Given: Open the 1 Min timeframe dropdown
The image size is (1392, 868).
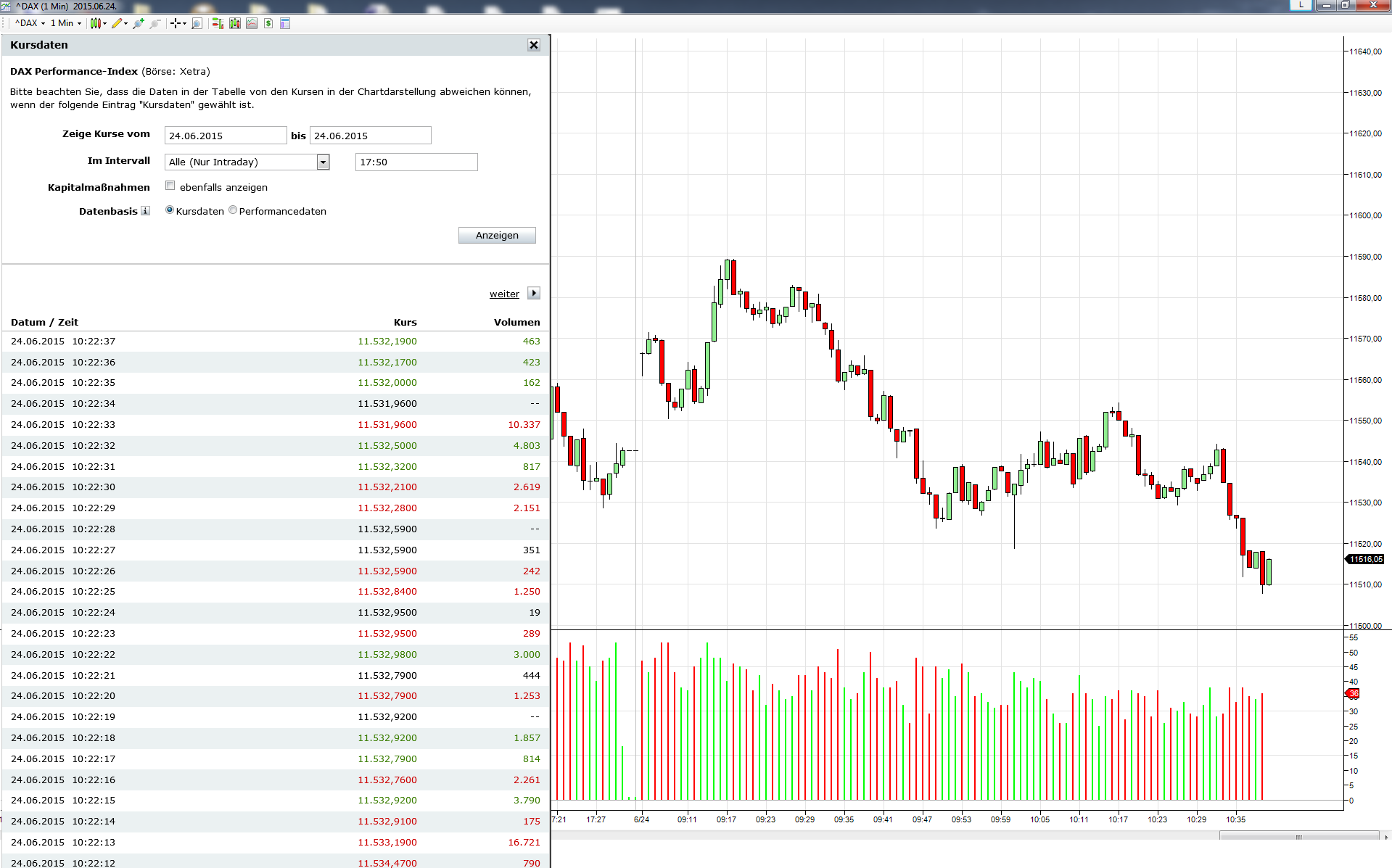Looking at the screenshot, I should [66, 23].
